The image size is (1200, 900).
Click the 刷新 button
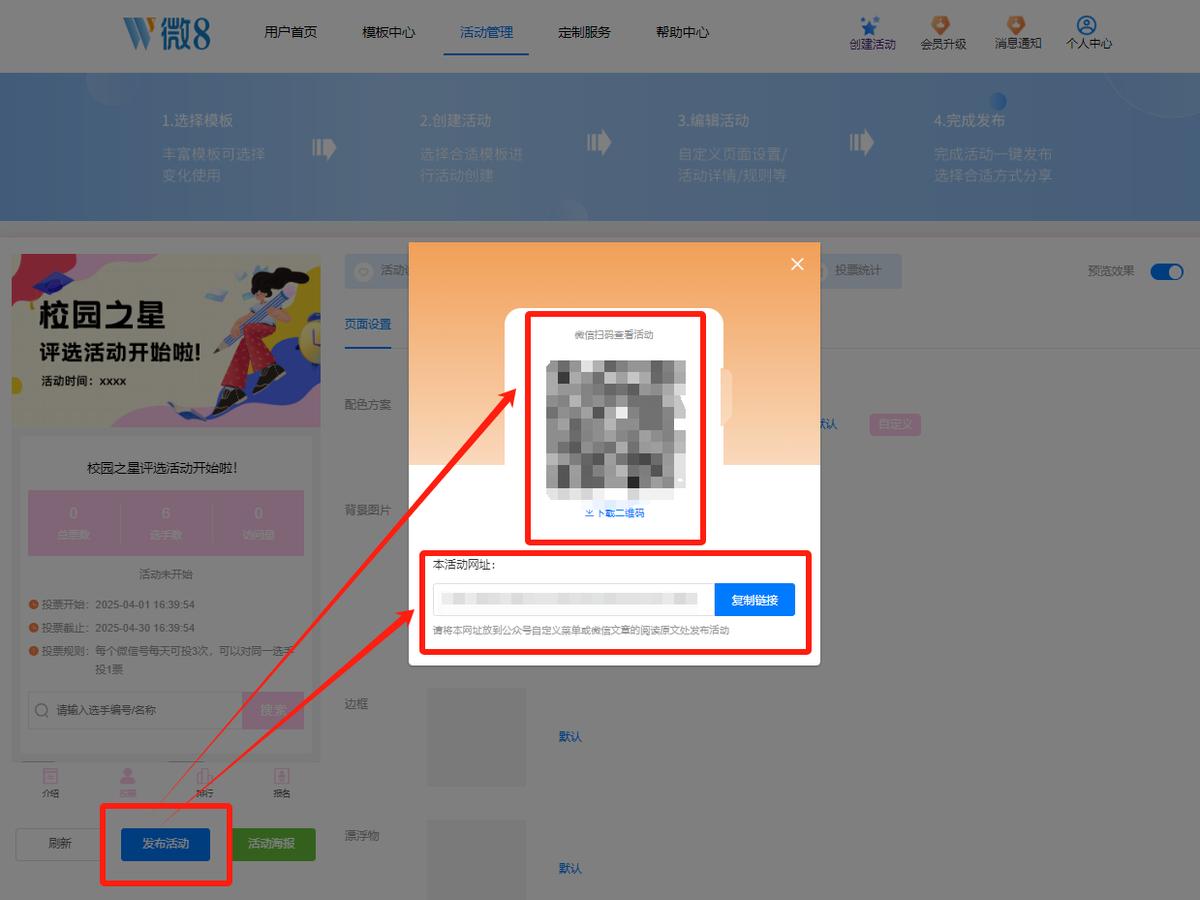coord(60,844)
